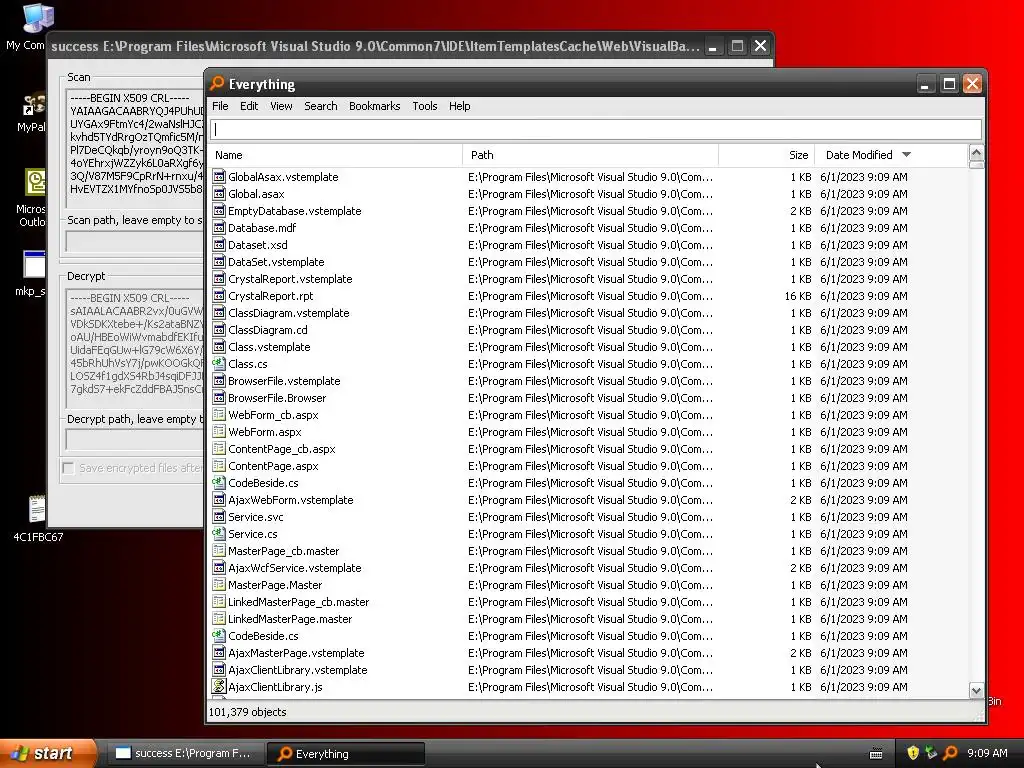This screenshot has width=1024, height=768.
Task: Click the results list vertical scrollbar track
Action: [976, 424]
